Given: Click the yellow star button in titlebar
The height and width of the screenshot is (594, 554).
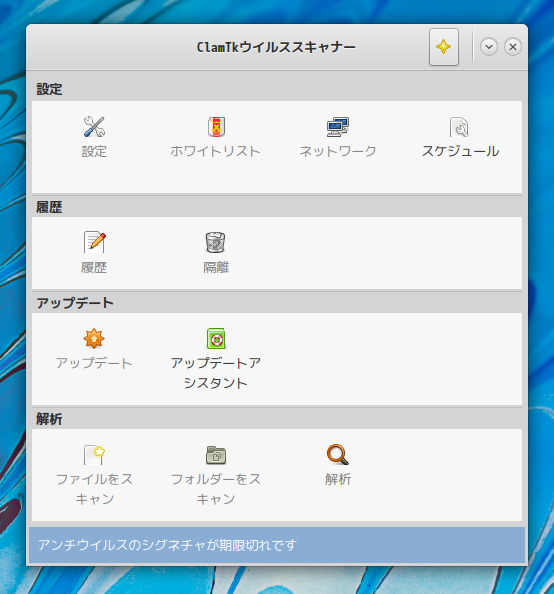Looking at the screenshot, I should click(x=444, y=47).
